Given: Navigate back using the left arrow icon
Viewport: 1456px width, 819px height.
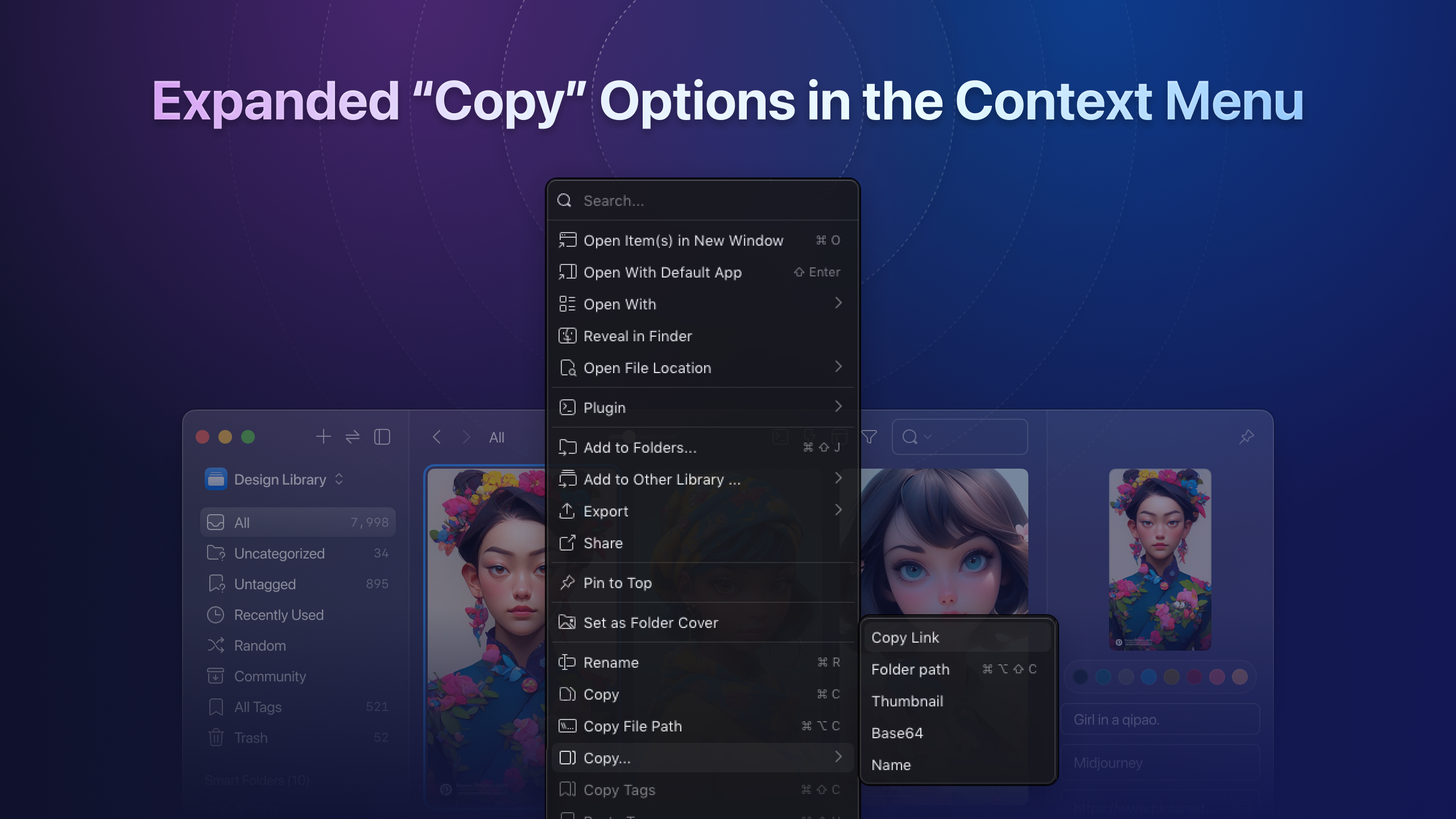Looking at the screenshot, I should pyautogui.click(x=437, y=437).
